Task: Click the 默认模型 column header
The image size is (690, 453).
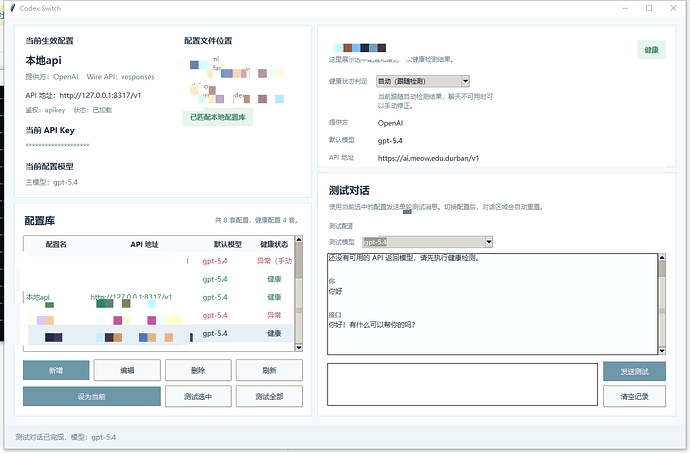Action: (228, 244)
